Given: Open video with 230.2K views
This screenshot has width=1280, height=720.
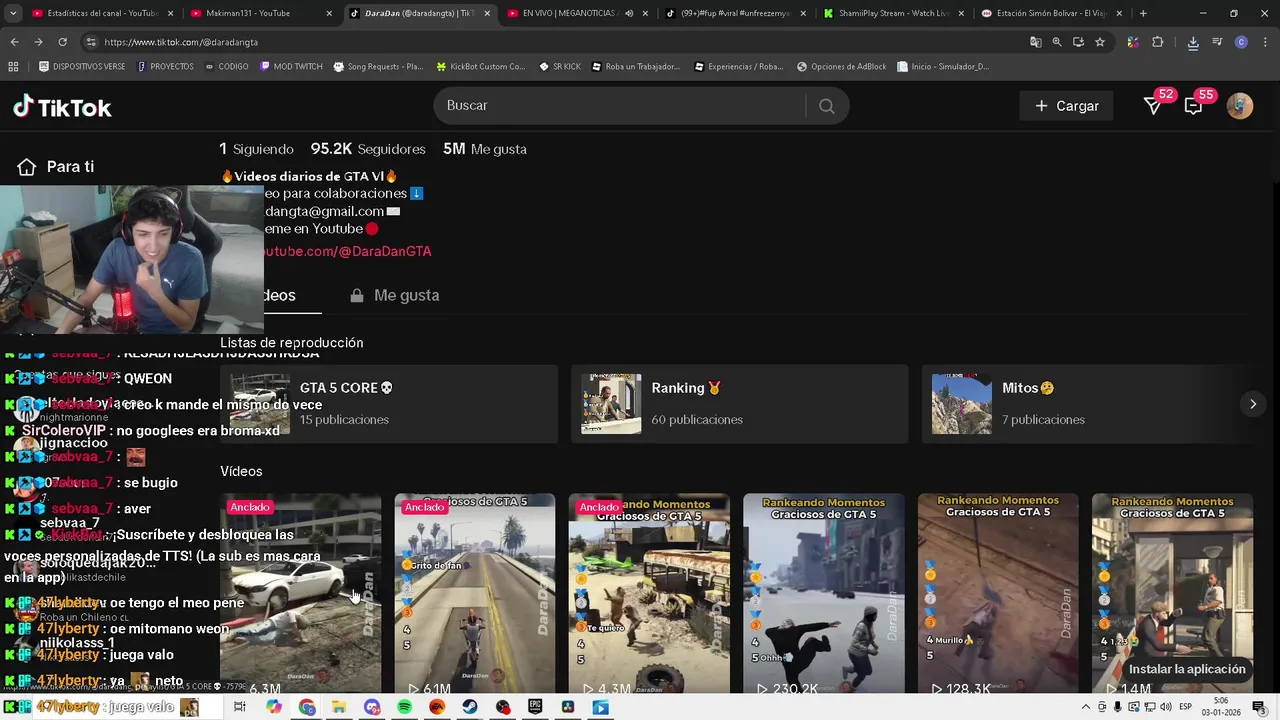Looking at the screenshot, I should tap(823, 594).
